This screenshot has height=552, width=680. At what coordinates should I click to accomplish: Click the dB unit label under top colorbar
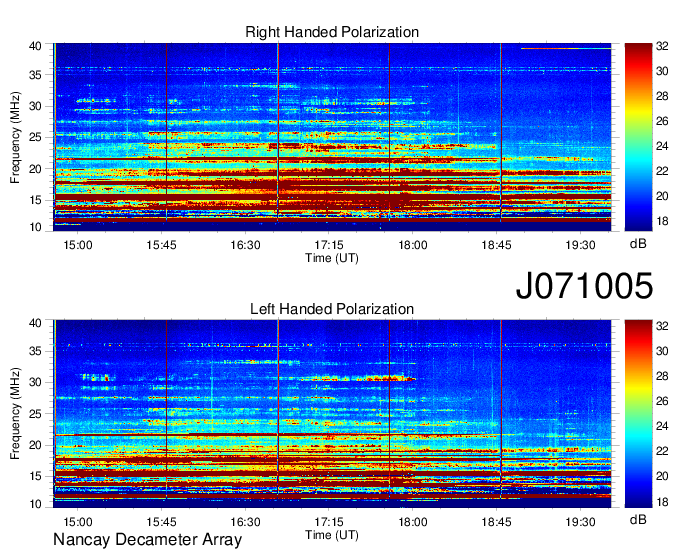click(638, 244)
